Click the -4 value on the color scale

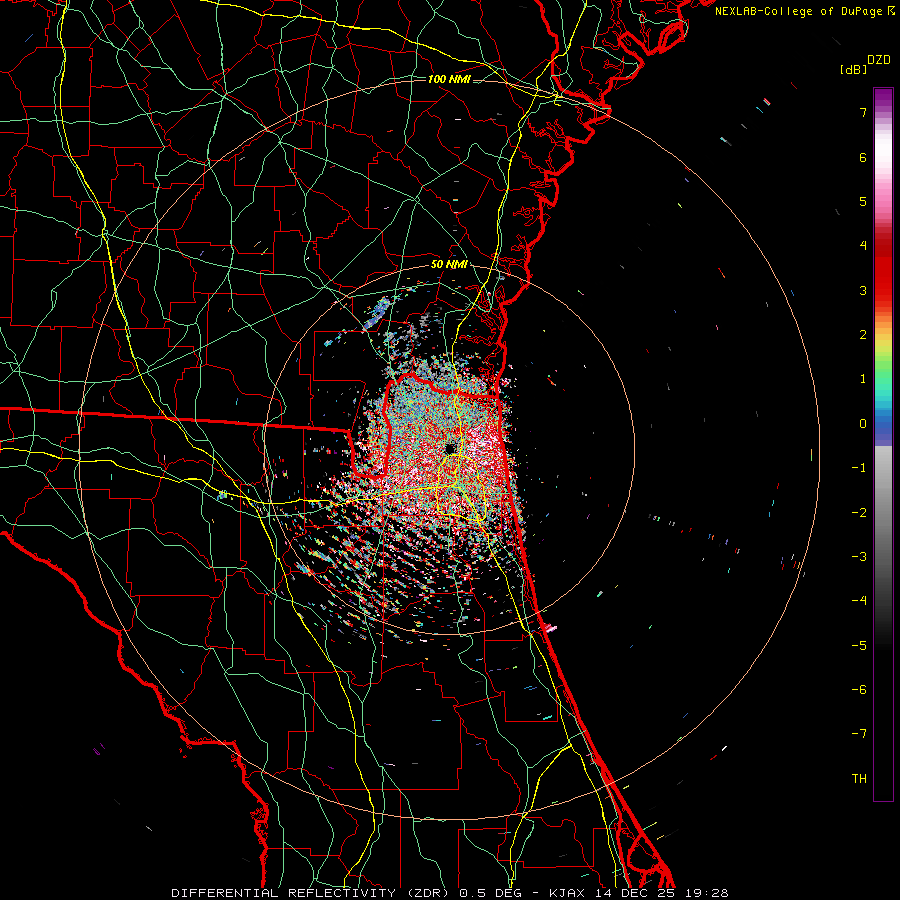point(859,600)
